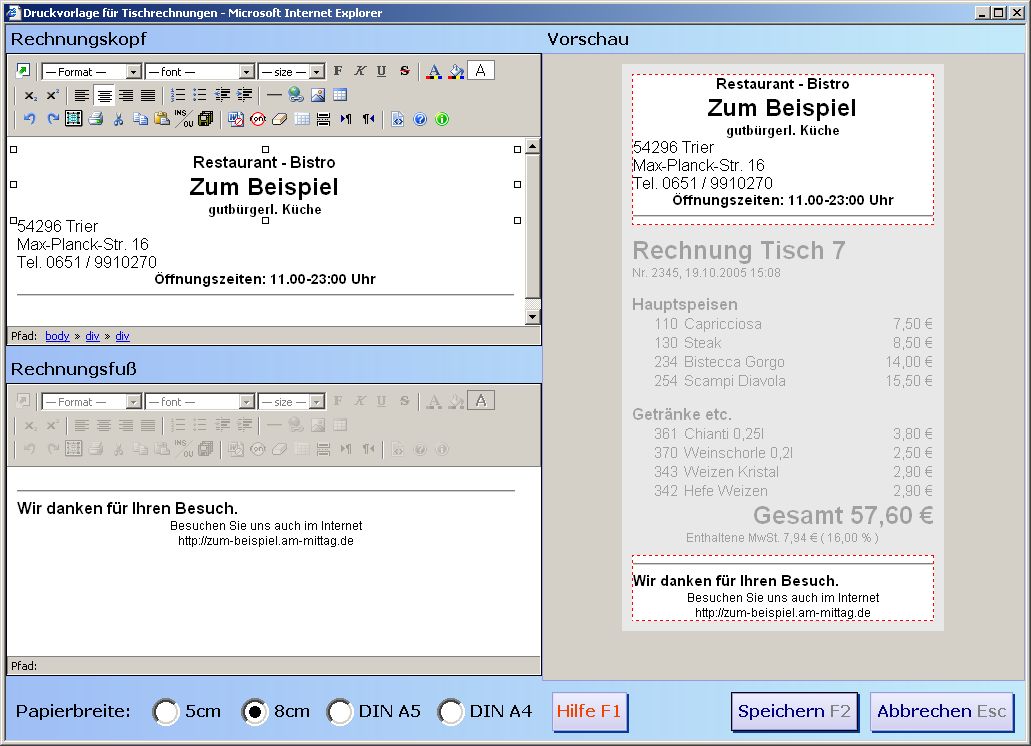Select the 5cm paper width option
The image size is (1031, 746).
coord(166,712)
